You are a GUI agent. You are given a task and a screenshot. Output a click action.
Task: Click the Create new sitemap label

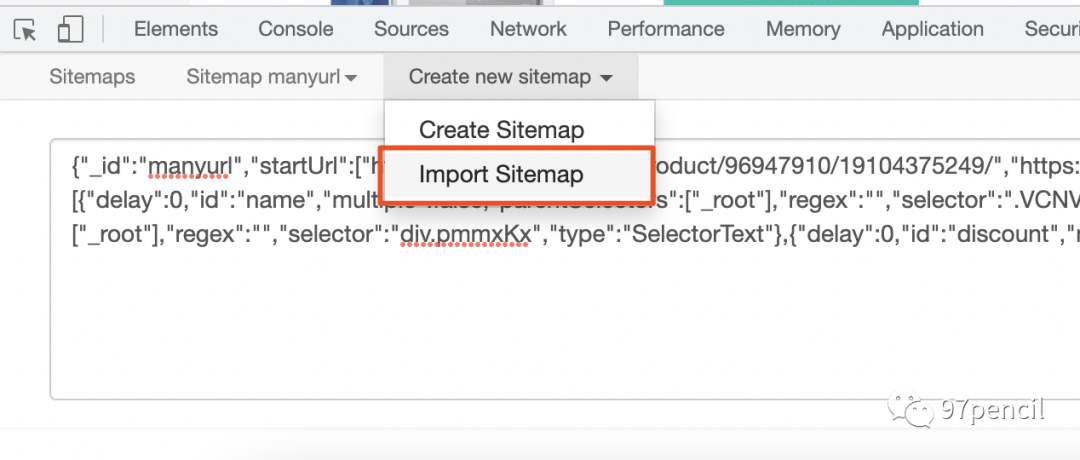coord(500,77)
